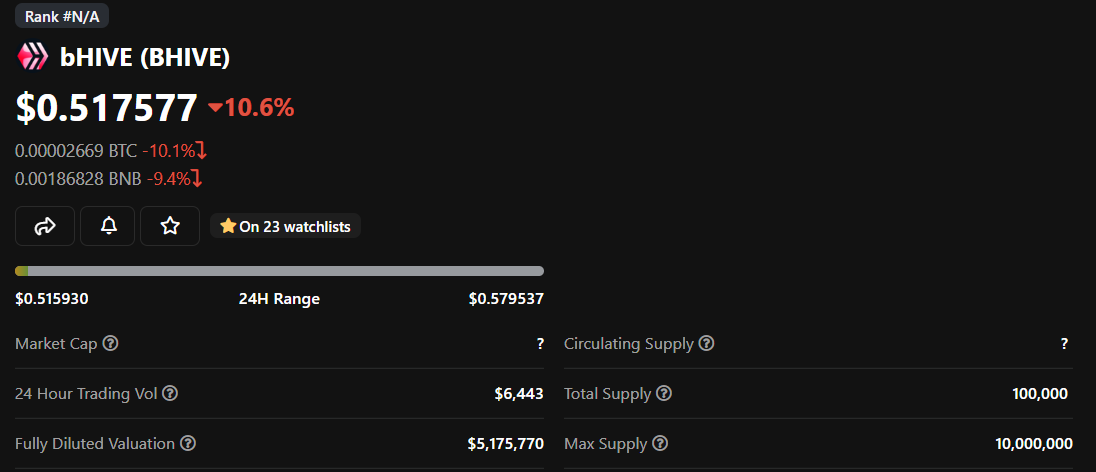The width and height of the screenshot is (1096, 472).
Task: Click the Rank #N/A badge
Action: (x=62, y=16)
